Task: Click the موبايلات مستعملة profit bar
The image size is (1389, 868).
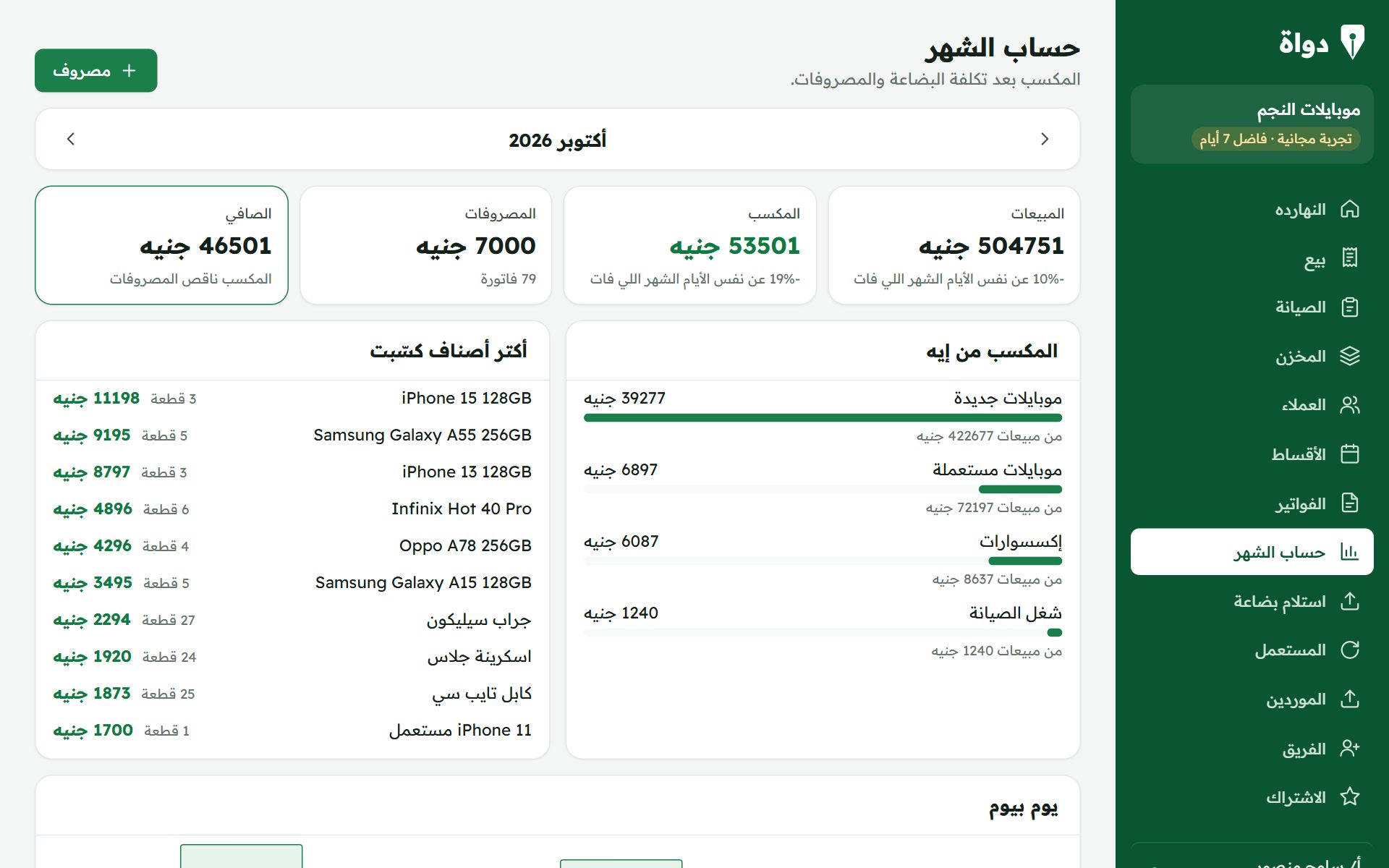Action: click(823, 489)
